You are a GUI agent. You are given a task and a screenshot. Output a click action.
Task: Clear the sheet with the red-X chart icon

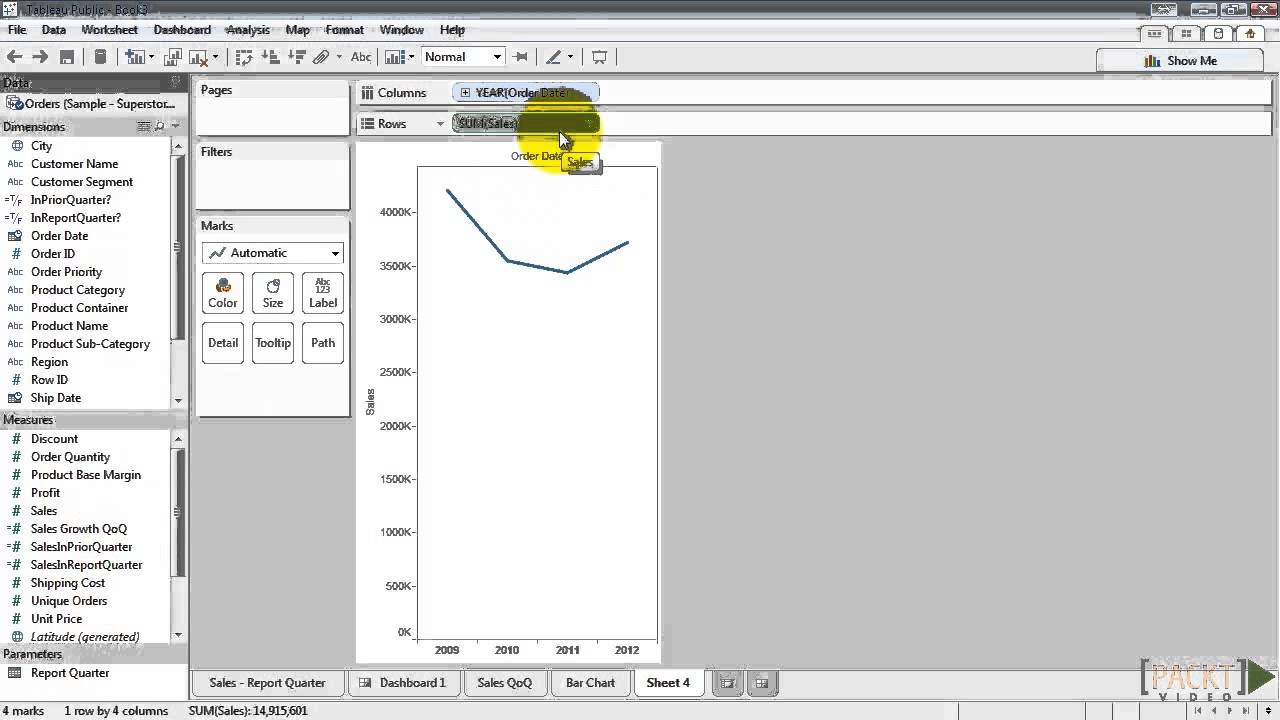pos(198,57)
